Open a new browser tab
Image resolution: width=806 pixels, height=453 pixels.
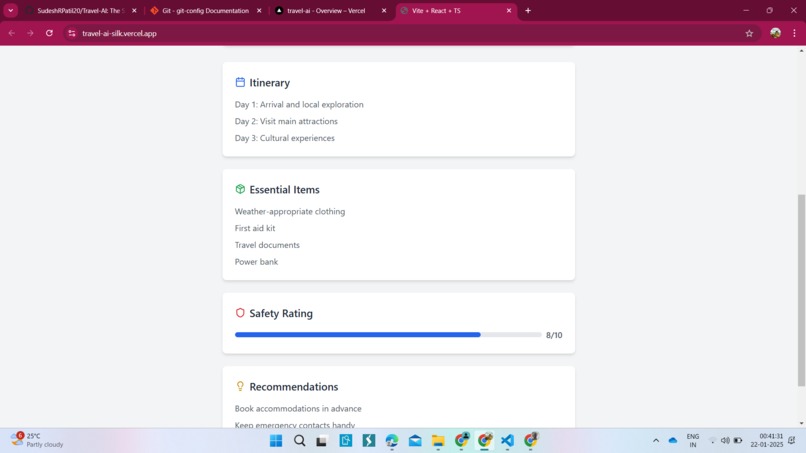tap(528, 10)
